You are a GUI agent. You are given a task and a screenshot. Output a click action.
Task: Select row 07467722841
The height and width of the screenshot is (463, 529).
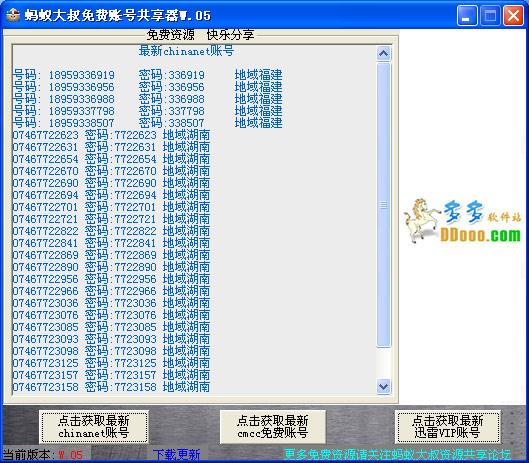(111, 243)
